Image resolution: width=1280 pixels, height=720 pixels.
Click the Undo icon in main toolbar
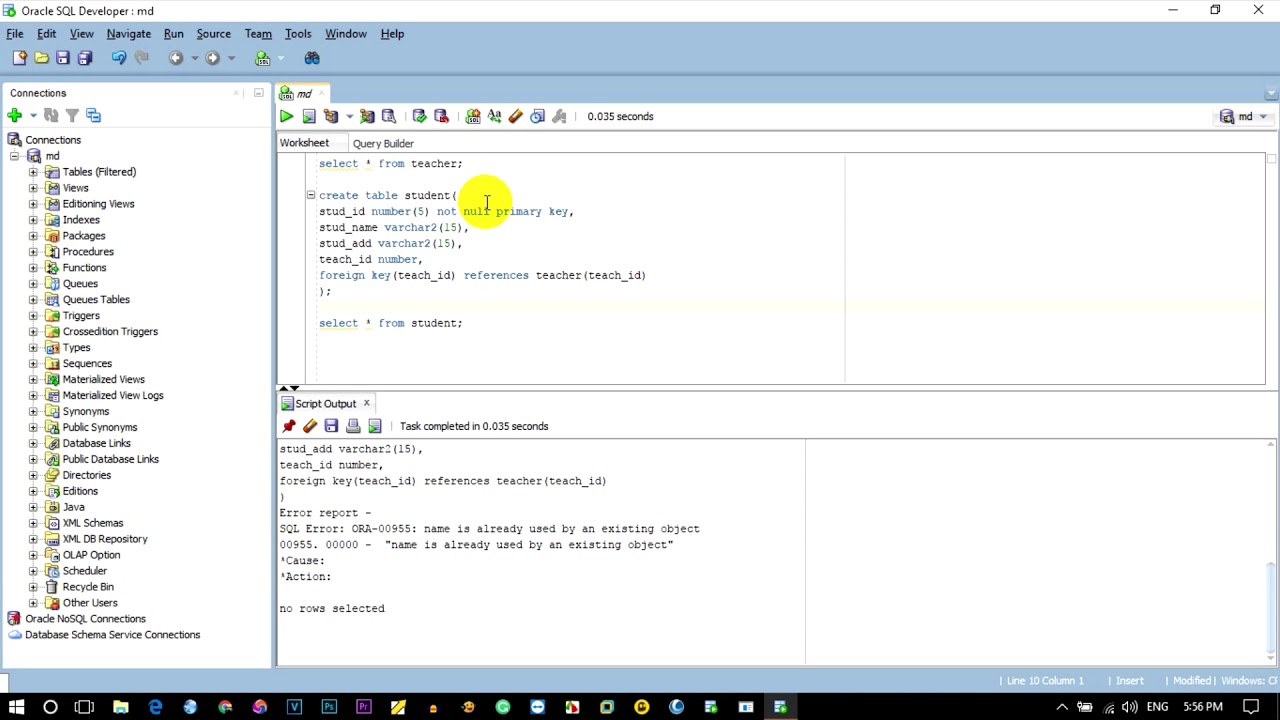119,58
